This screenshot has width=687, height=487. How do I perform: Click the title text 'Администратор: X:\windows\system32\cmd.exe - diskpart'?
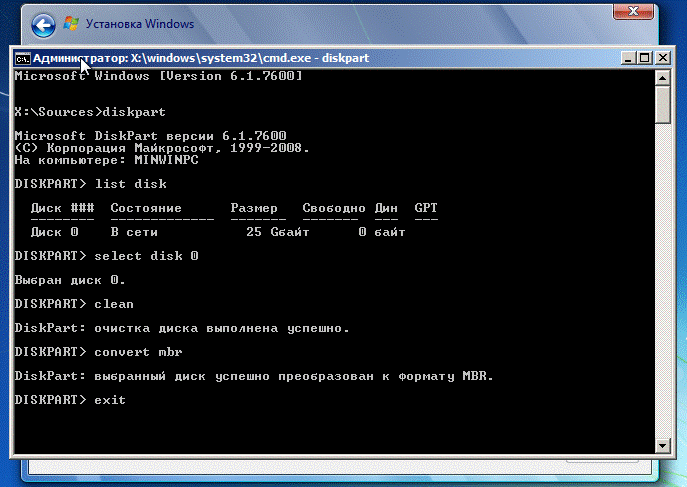click(x=201, y=58)
